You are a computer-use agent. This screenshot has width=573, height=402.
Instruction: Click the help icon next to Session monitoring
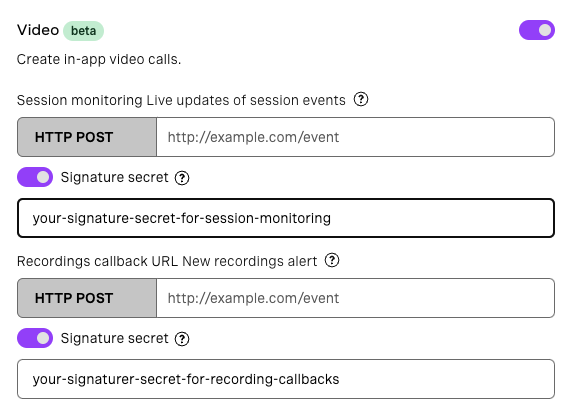(x=361, y=99)
